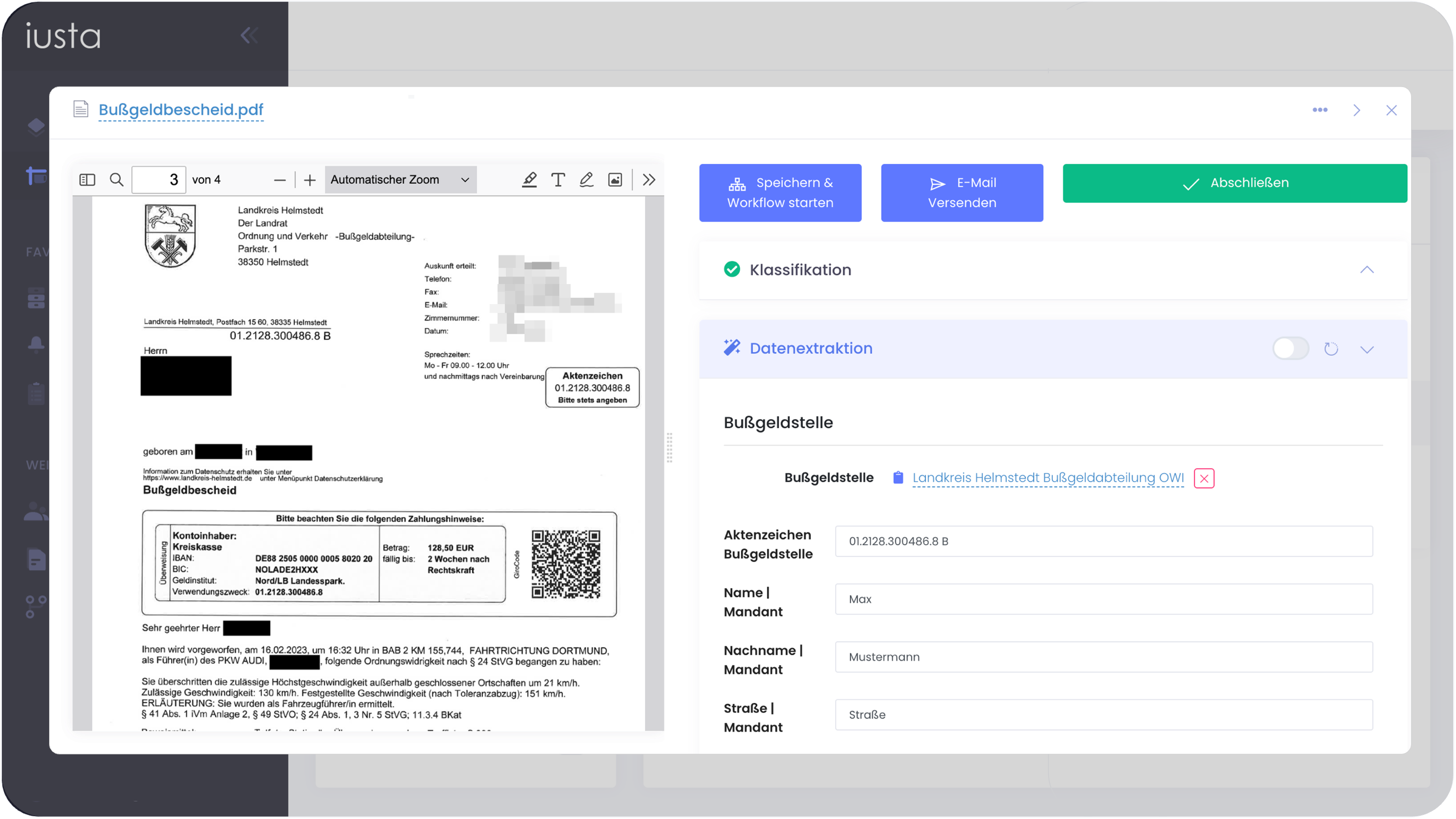This screenshot has width=1456, height=819.
Task: Click the page number input field
Action: point(159,179)
